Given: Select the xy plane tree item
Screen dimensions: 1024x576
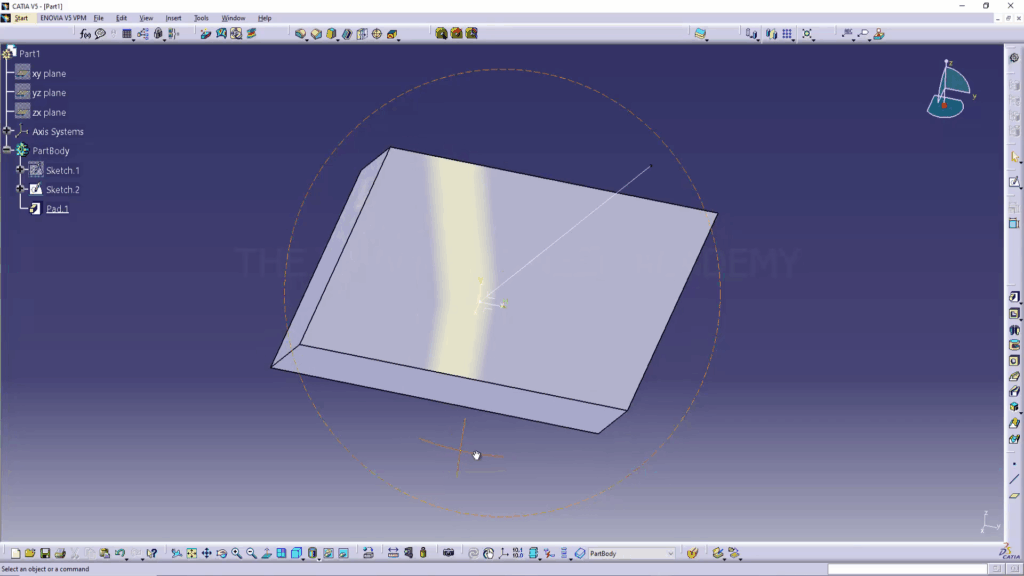Looking at the screenshot, I should click(x=48, y=74).
